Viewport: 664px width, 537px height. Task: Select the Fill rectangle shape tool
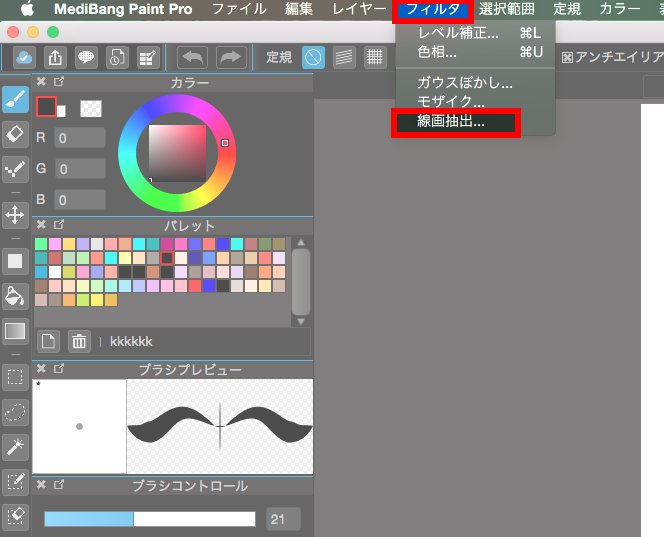coord(15,261)
